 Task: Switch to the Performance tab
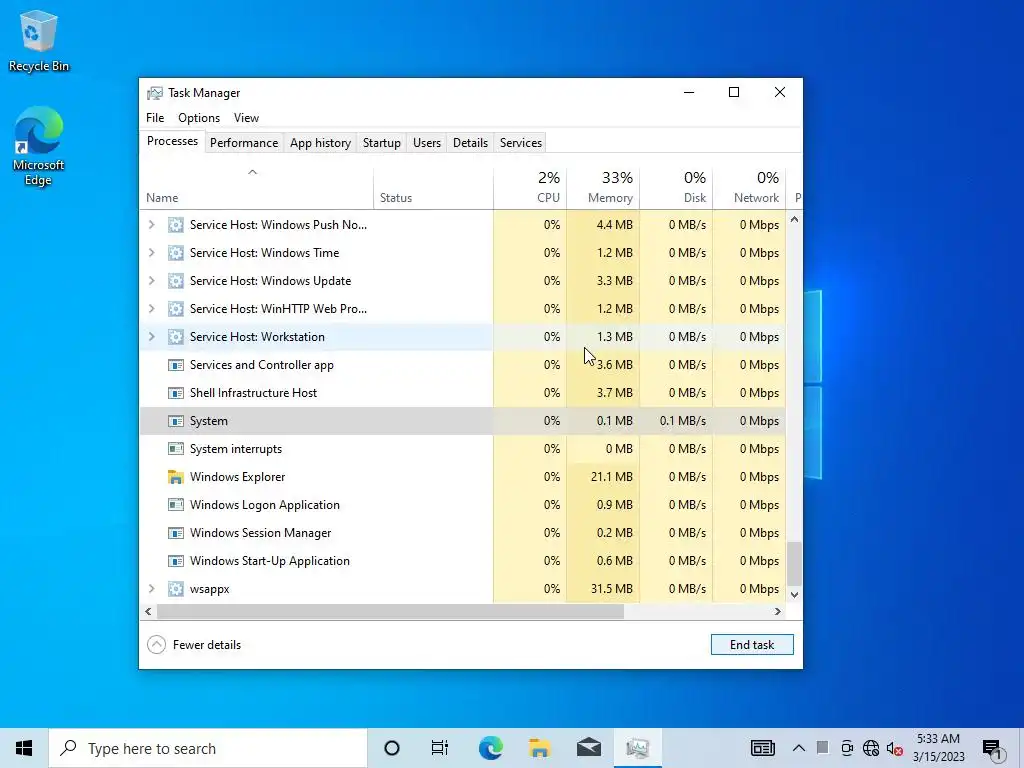pos(244,143)
